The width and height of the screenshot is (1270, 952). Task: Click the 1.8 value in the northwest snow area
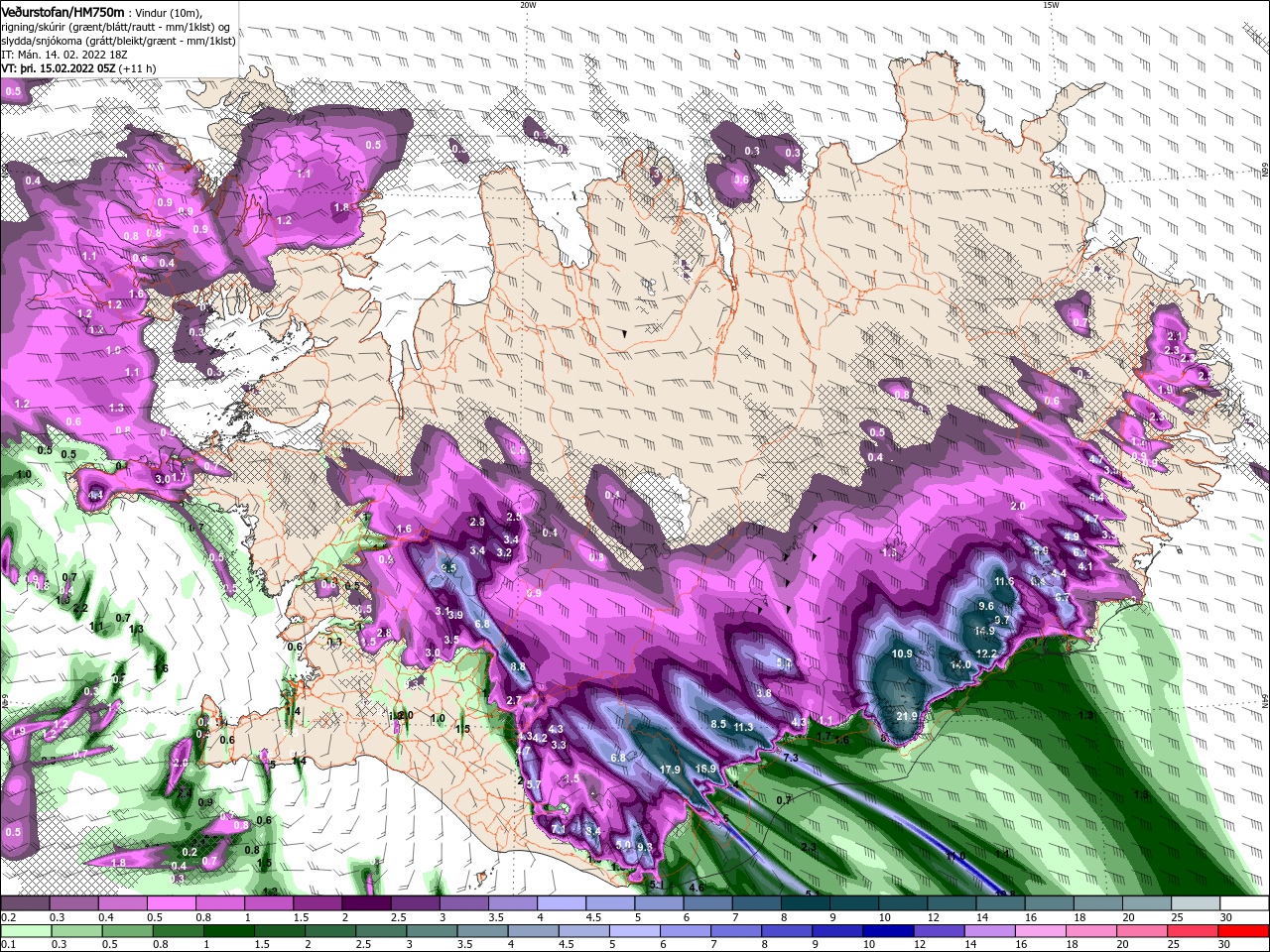pyautogui.click(x=342, y=207)
